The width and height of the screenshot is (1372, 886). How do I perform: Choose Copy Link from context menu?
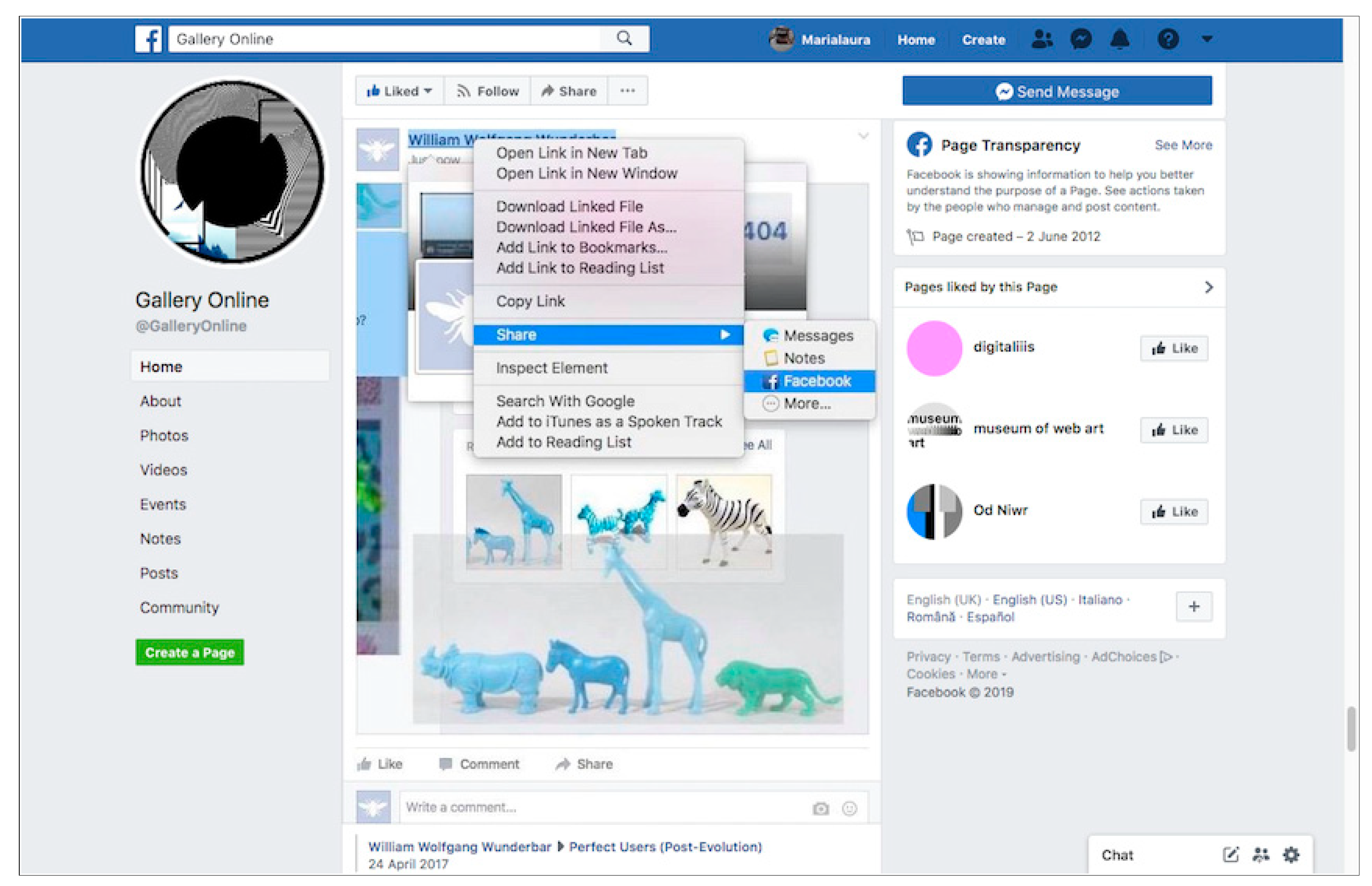tap(530, 301)
